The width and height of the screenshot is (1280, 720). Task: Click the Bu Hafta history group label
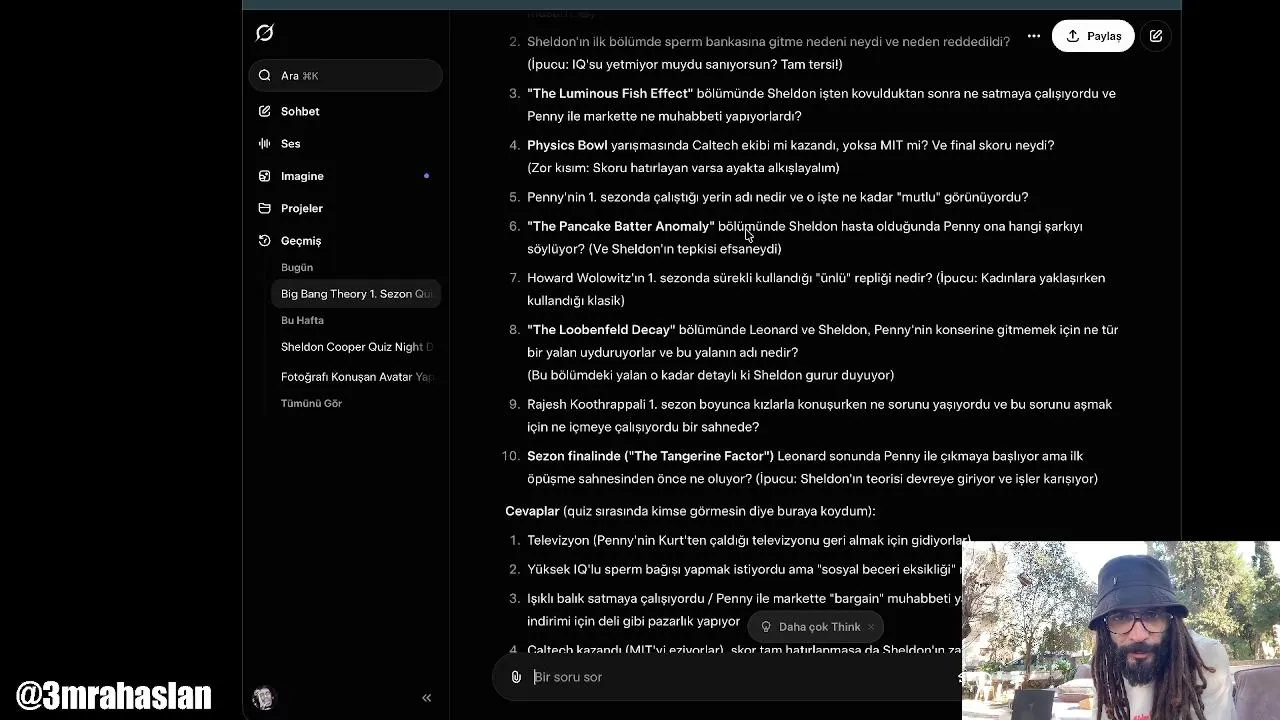[302, 320]
